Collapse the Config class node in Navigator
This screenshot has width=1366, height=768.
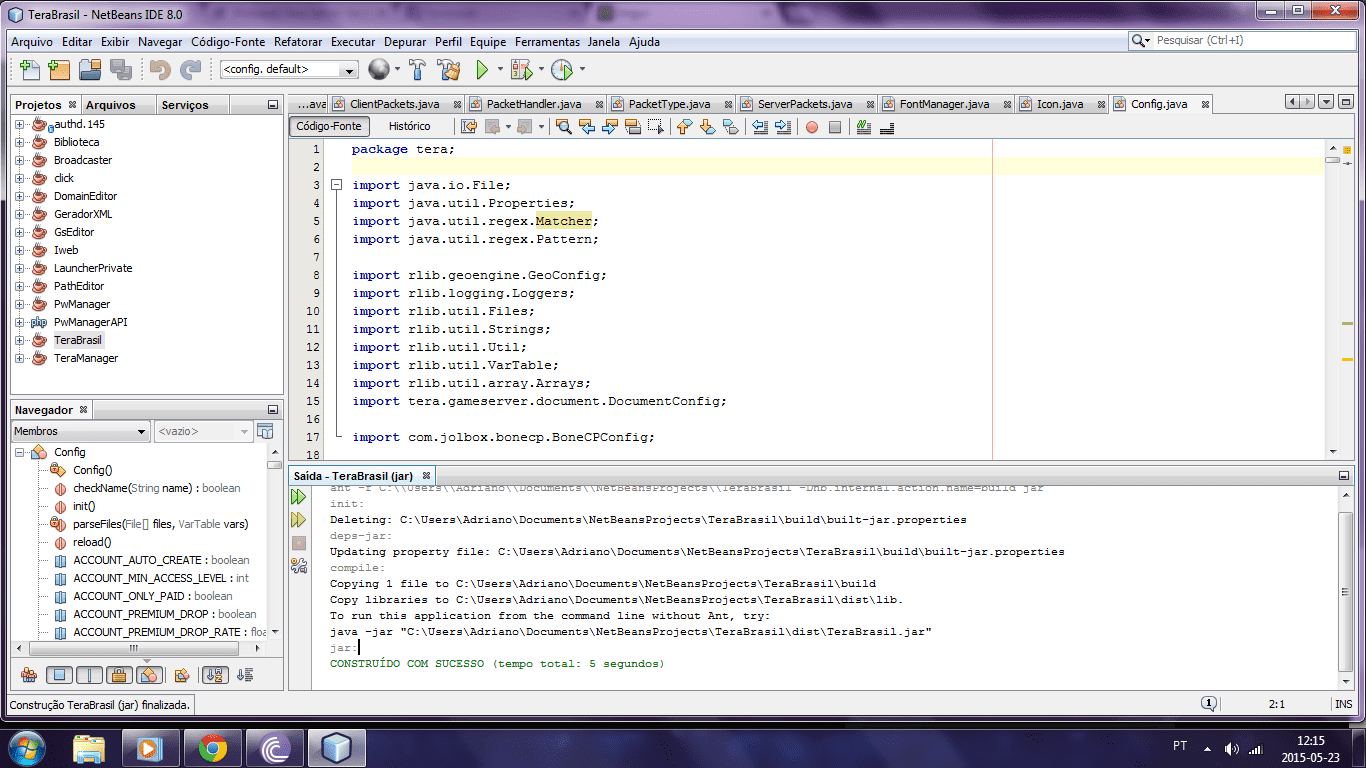tap(20, 452)
